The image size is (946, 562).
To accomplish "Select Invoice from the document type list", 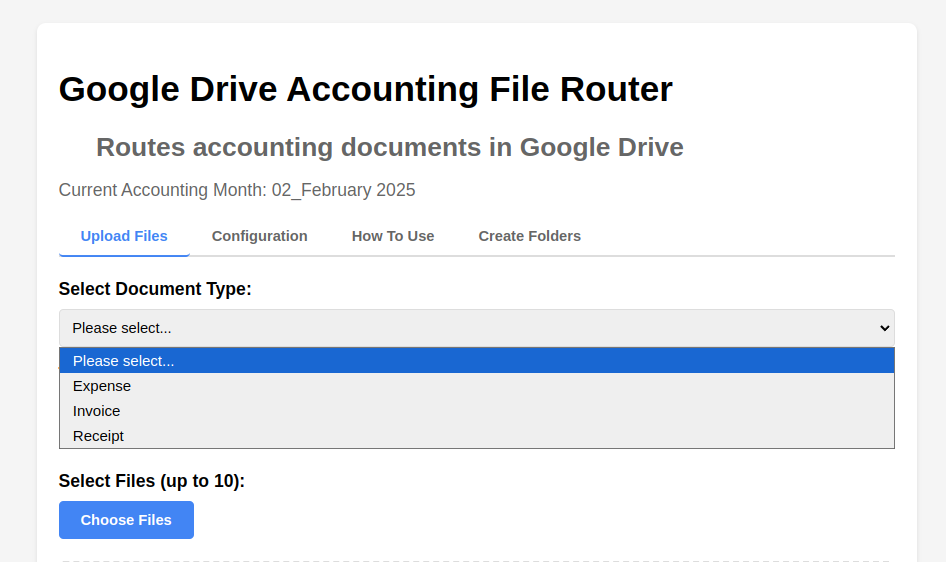I will (477, 411).
